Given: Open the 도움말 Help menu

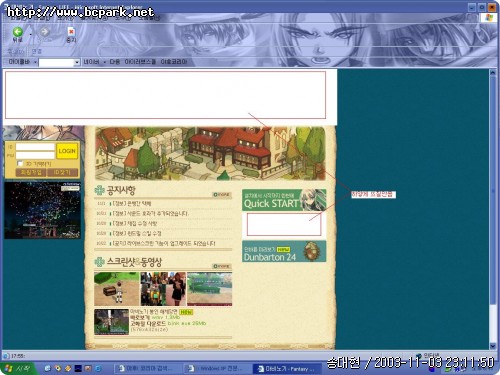Looking at the screenshot, I should coord(148,18).
